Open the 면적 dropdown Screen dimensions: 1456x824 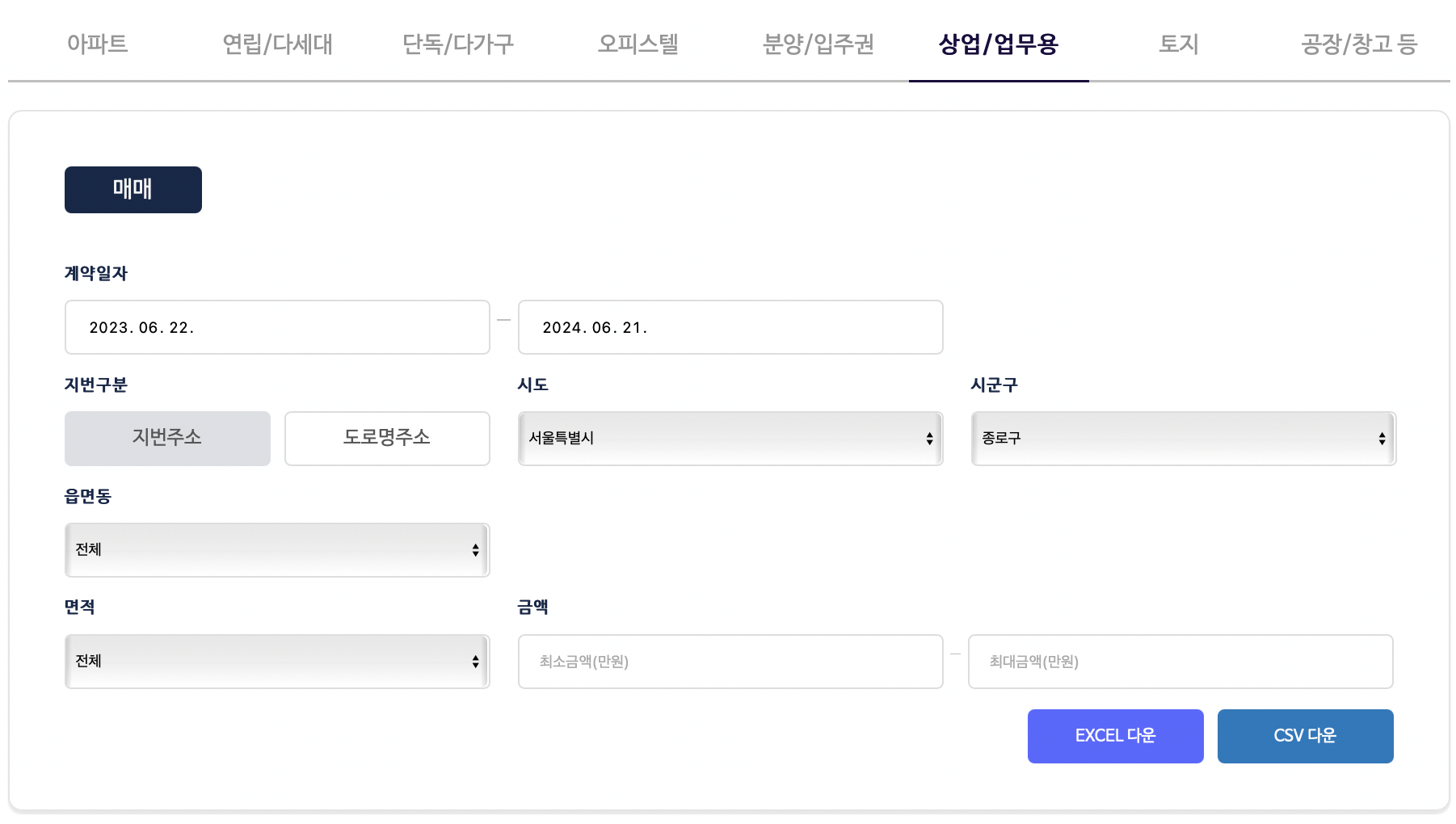pos(276,661)
